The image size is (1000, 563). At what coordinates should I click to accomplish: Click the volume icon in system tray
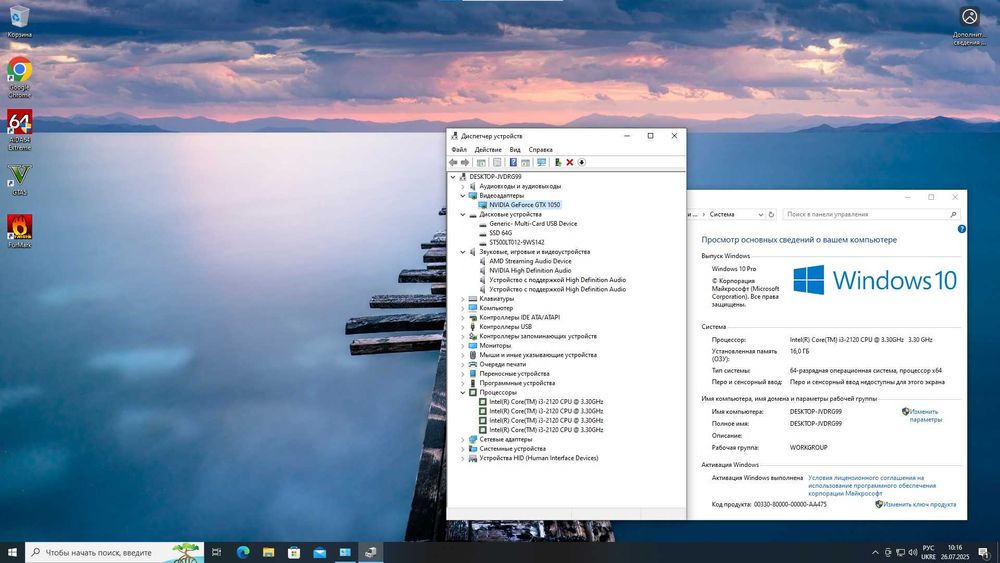tap(912, 552)
